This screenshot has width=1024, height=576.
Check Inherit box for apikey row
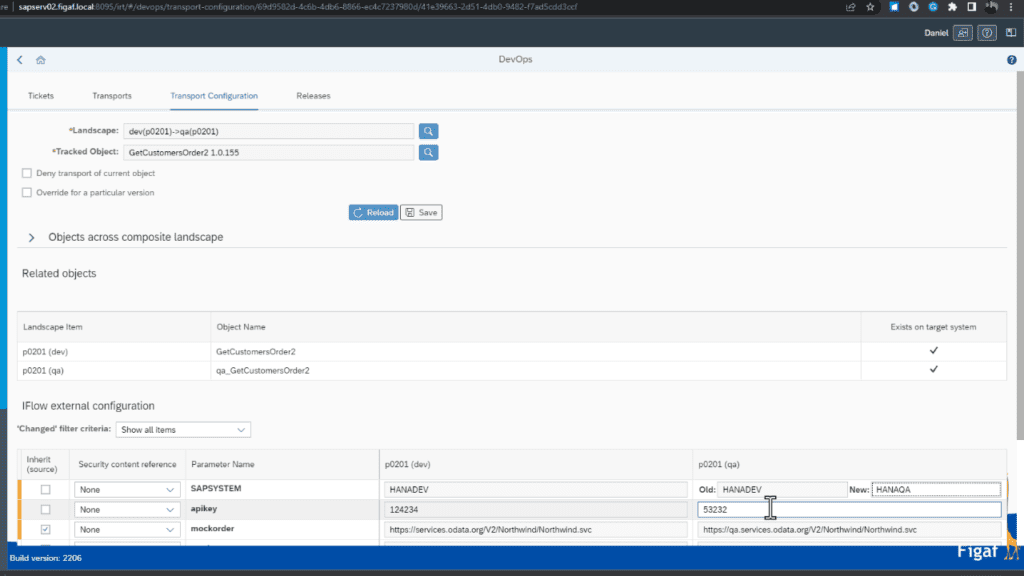45,509
